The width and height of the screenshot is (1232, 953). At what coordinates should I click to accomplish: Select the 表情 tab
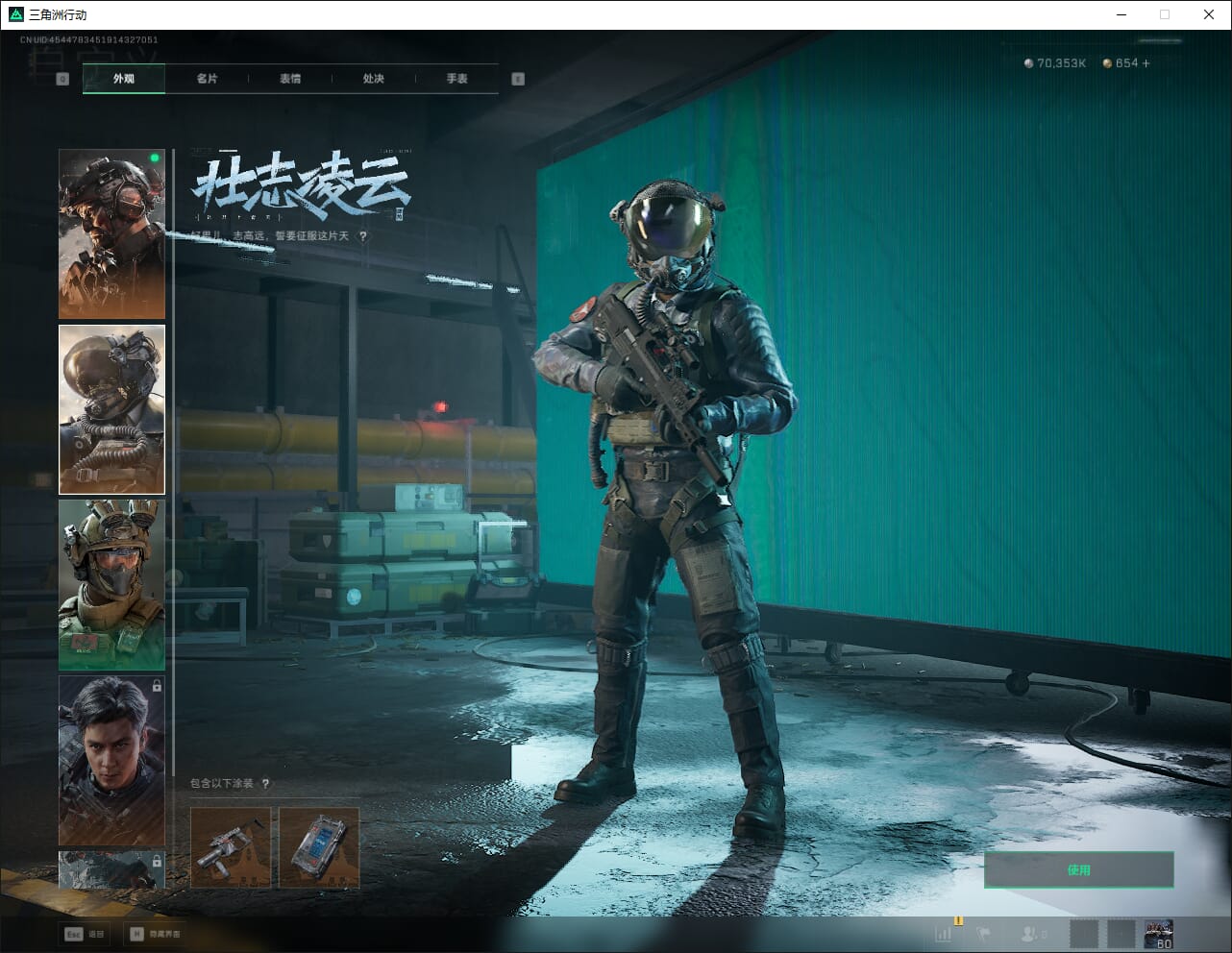[x=290, y=79]
